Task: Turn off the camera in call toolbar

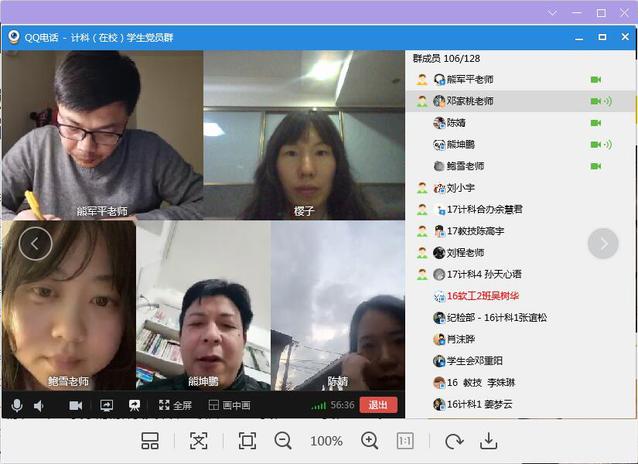Action: [76, 405]
